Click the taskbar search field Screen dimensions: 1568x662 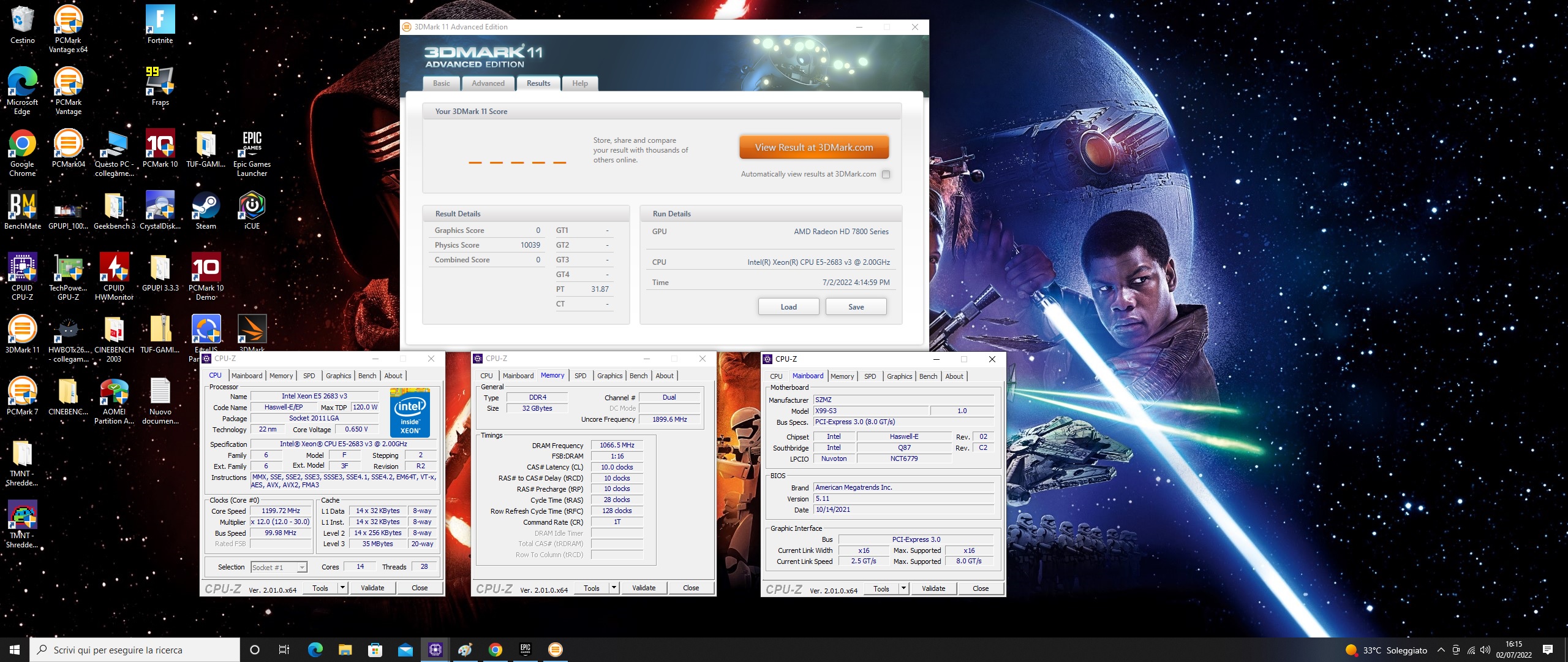[135, 650]
